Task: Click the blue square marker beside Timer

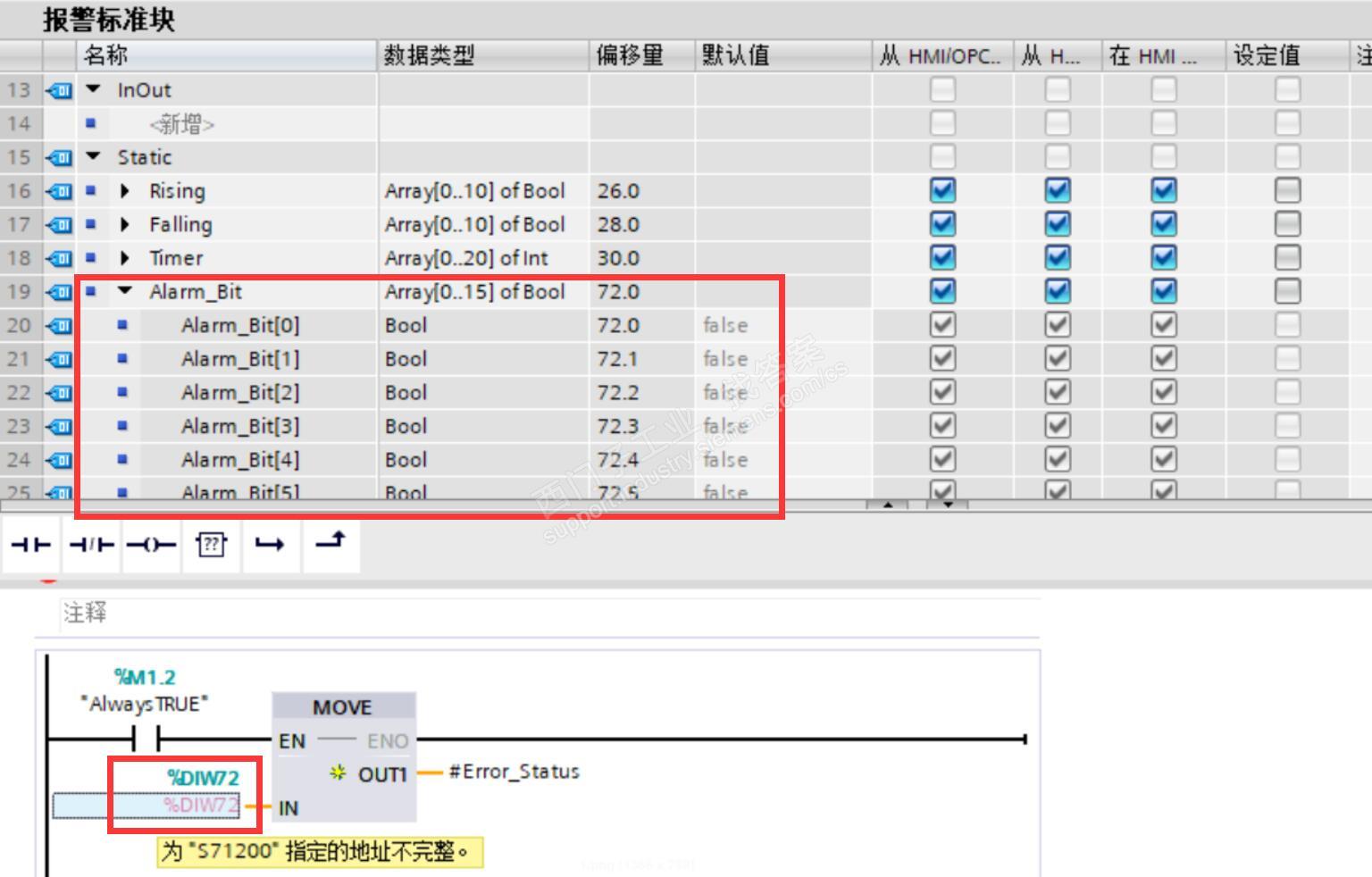Action: 90,257
